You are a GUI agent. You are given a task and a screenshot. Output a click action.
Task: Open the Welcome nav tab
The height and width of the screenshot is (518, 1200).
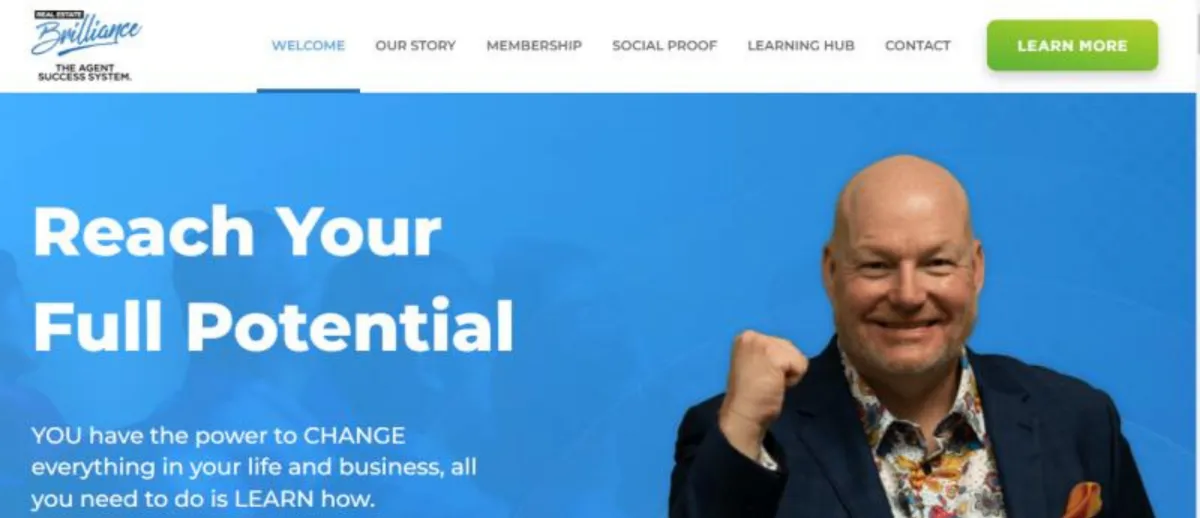(308, 46)
